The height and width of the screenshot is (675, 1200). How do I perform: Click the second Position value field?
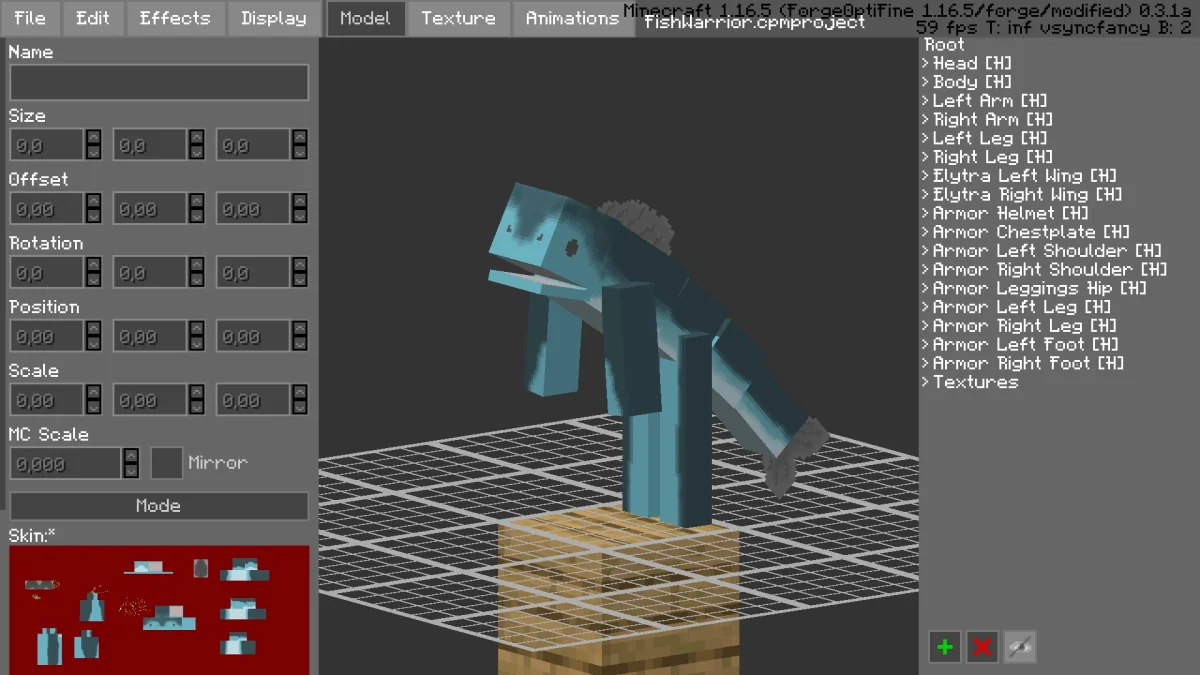tap(150, 337)
